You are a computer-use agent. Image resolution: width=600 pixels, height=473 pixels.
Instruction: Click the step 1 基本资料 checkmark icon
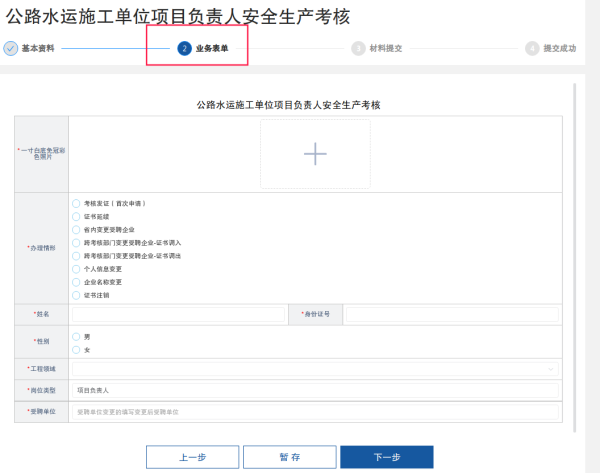tap(11, 48)
